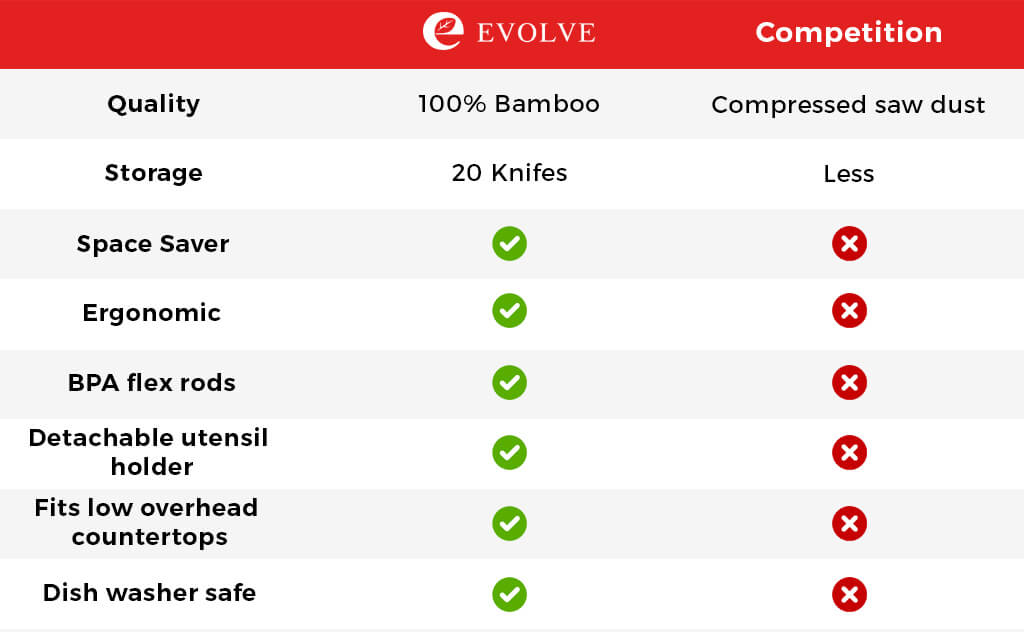Click the red X for BPA flex rods
Screen dimensions: 1024x632
(x=849, y=382)
